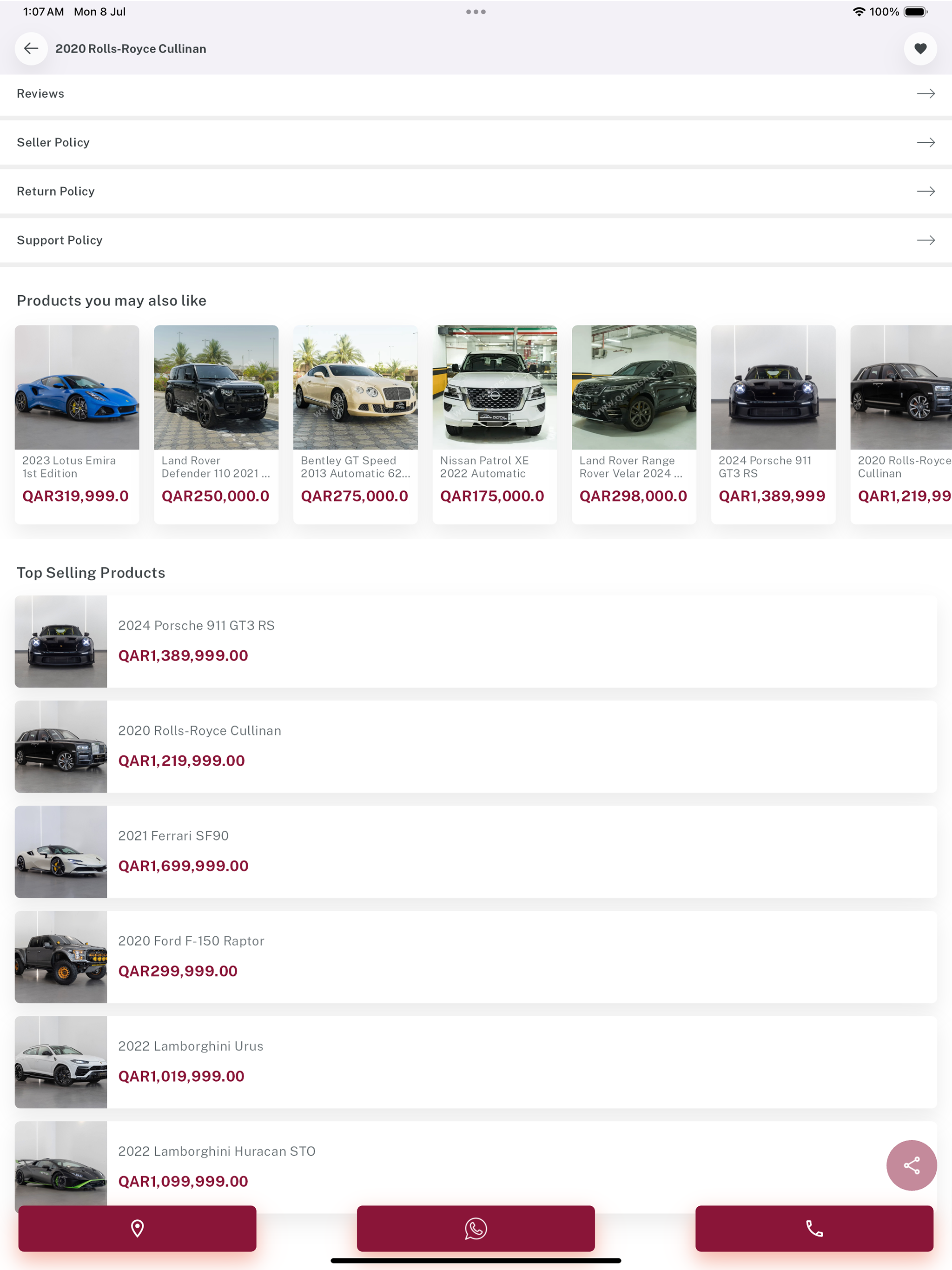The image size is (952, 1270).
Task: Open Rolls-Royce Cullinan carousel card image
Action: [901, 388]
